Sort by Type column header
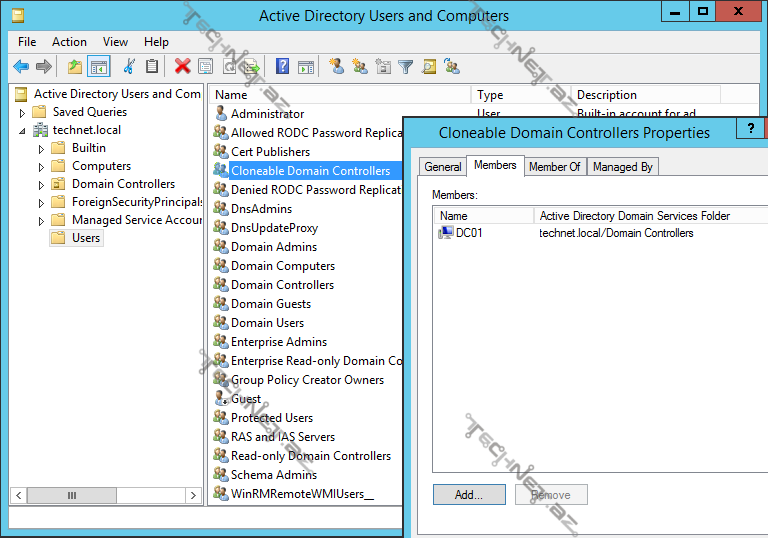 [521, 95]
